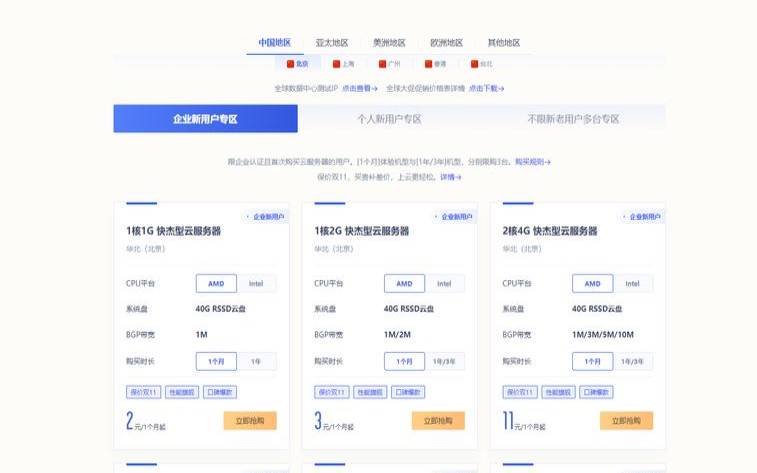Select AMD platform on 2核4G card
The width and height of the screenshot is (757, 473).
point(592,283)
